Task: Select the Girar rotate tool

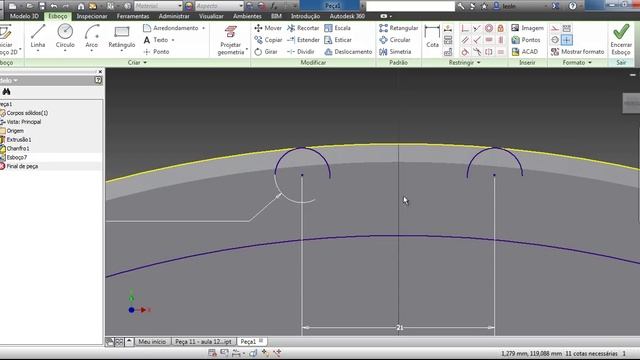Action: click(266, 51)
